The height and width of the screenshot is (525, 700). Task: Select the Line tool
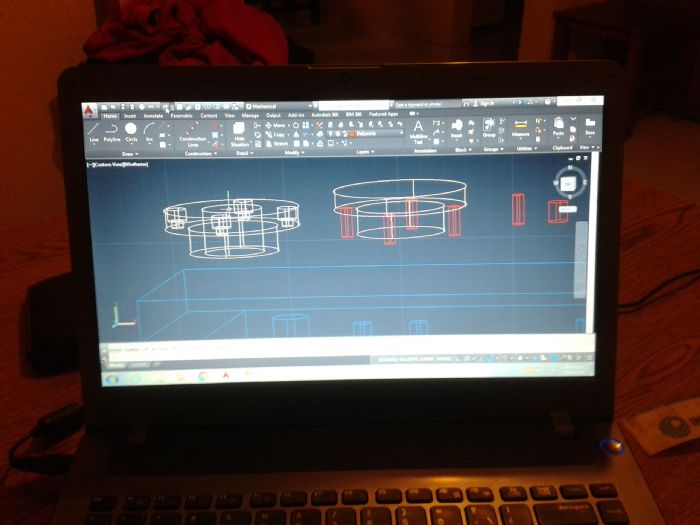click(x=94, y=133)
